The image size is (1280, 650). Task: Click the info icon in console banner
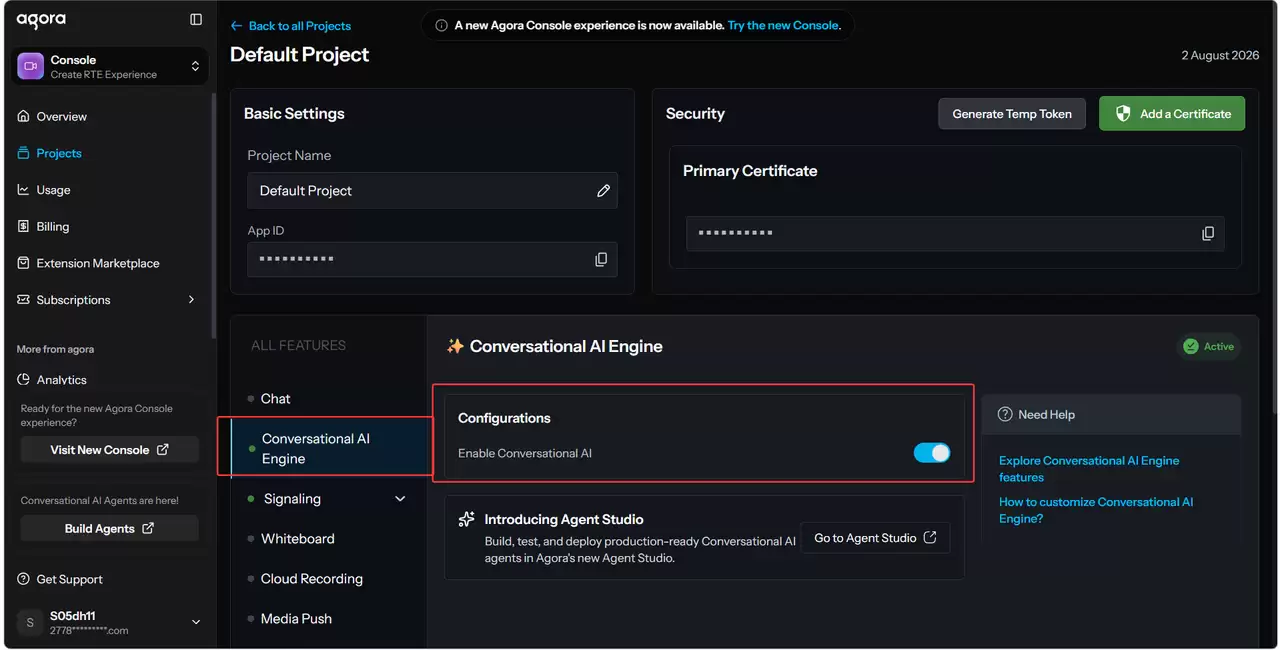[x=441, y=25]
